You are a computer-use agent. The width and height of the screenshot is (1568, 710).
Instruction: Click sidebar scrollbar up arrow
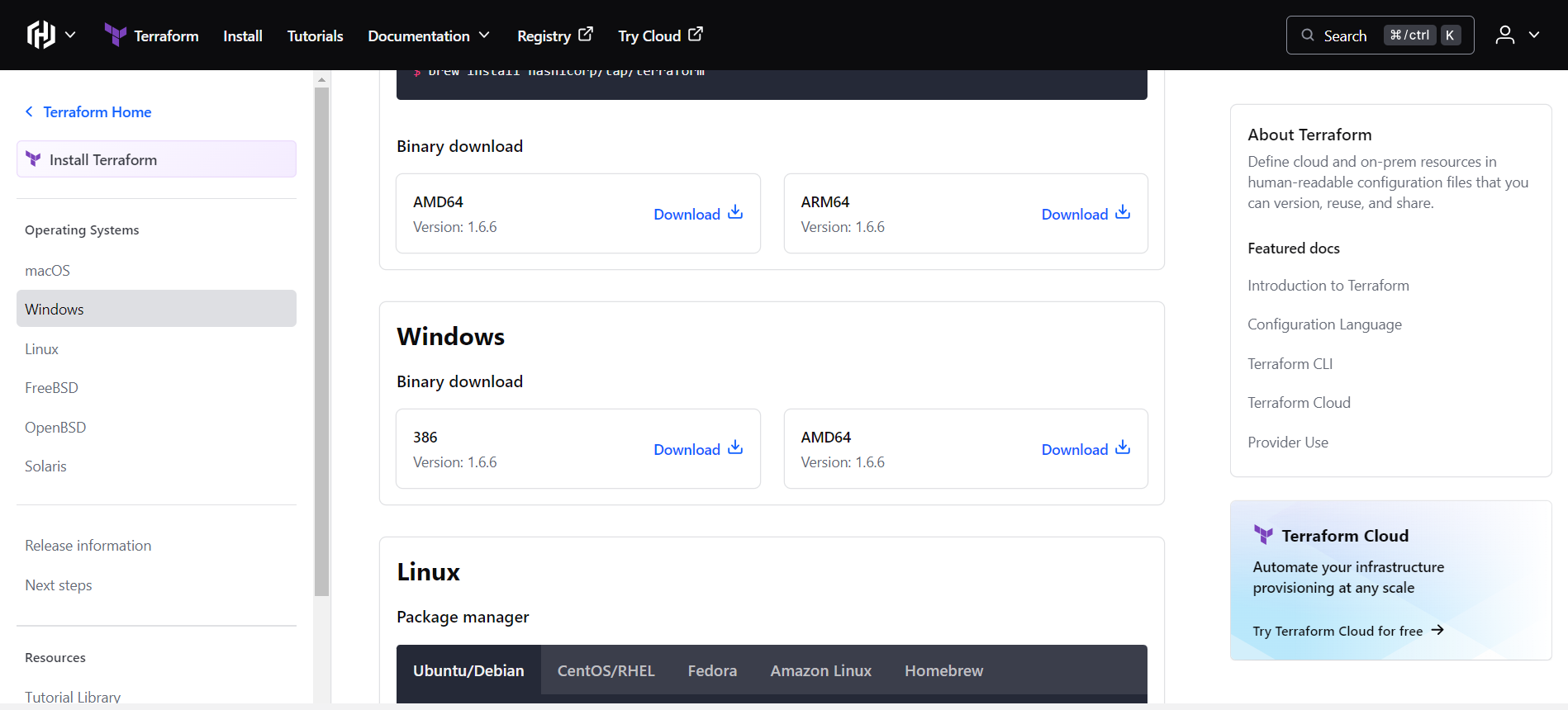(x=322, y=79)
